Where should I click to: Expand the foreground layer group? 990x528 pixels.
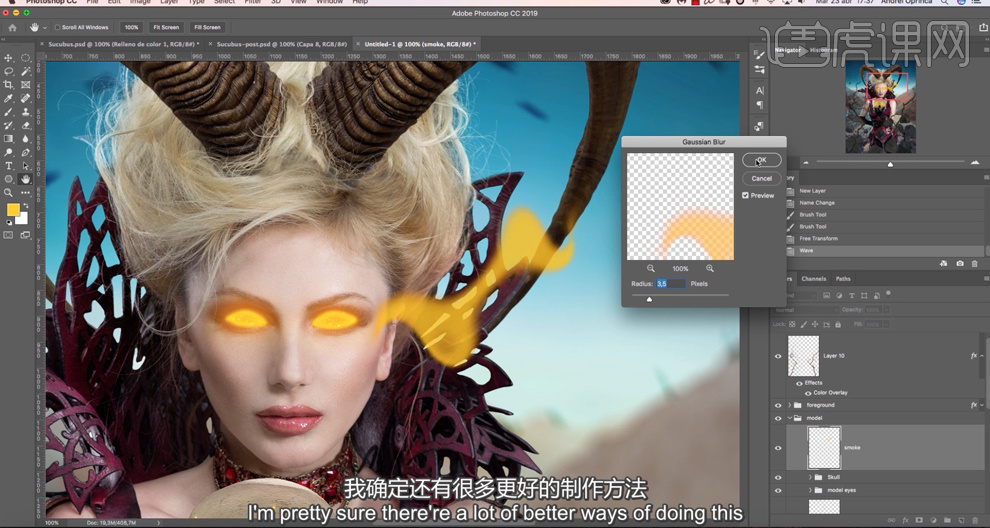(790, 405)
